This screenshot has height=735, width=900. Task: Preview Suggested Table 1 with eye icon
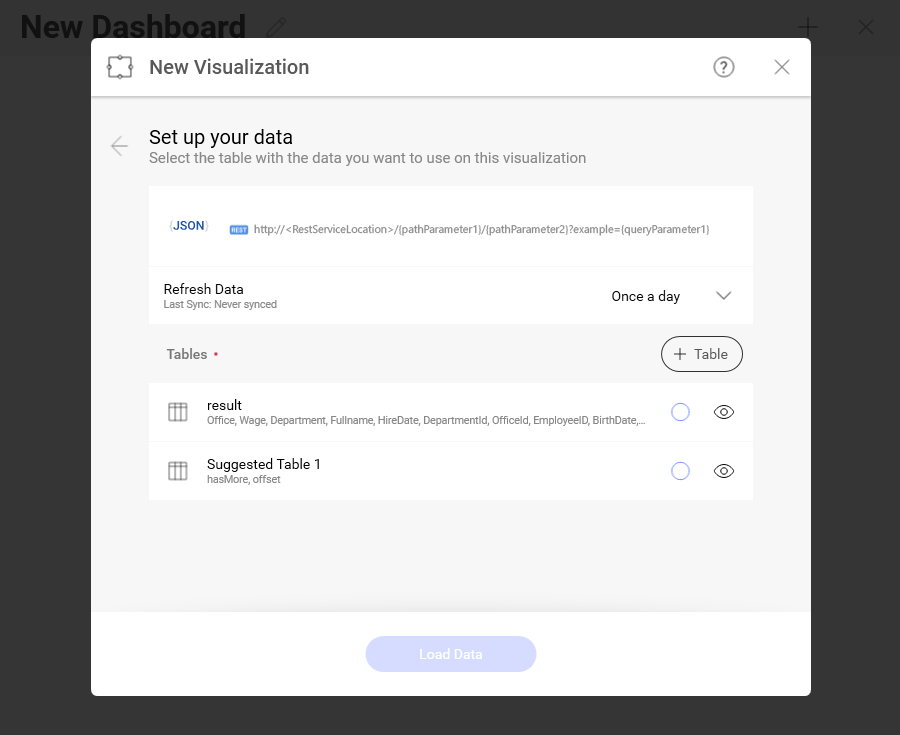coord(724,471)
